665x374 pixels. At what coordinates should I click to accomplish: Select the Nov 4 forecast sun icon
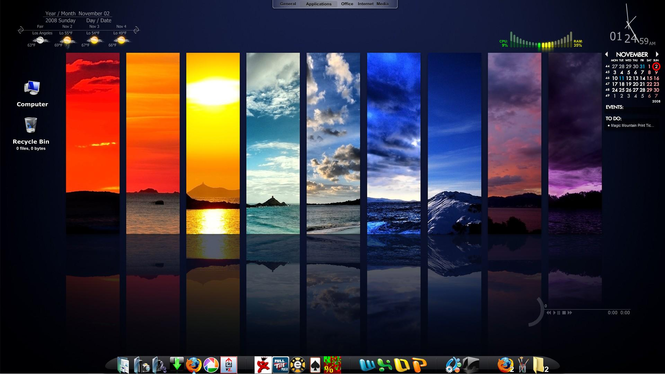tap(121, 40)
